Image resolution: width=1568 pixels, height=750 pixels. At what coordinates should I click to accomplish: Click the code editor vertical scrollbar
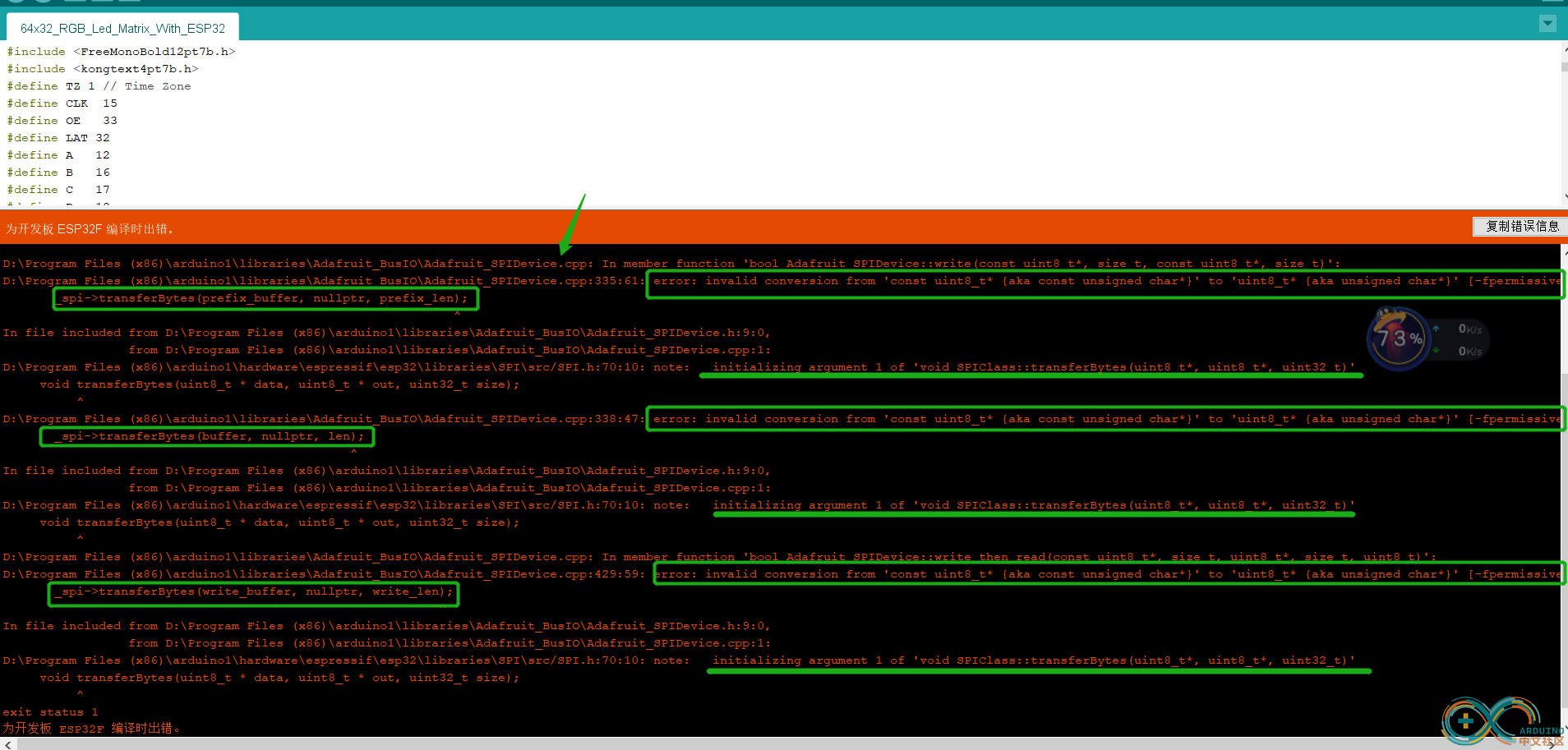coord(1564,123)
